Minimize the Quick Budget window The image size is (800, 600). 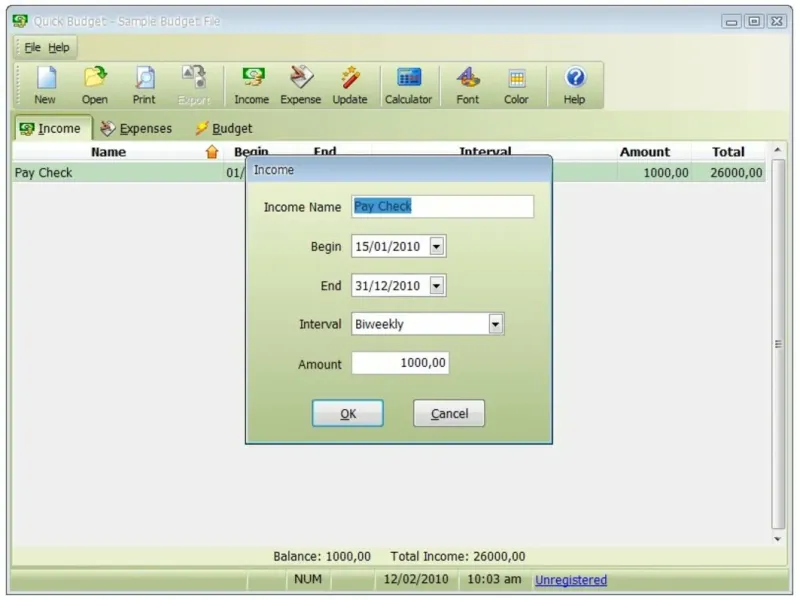tap(731, 21)
